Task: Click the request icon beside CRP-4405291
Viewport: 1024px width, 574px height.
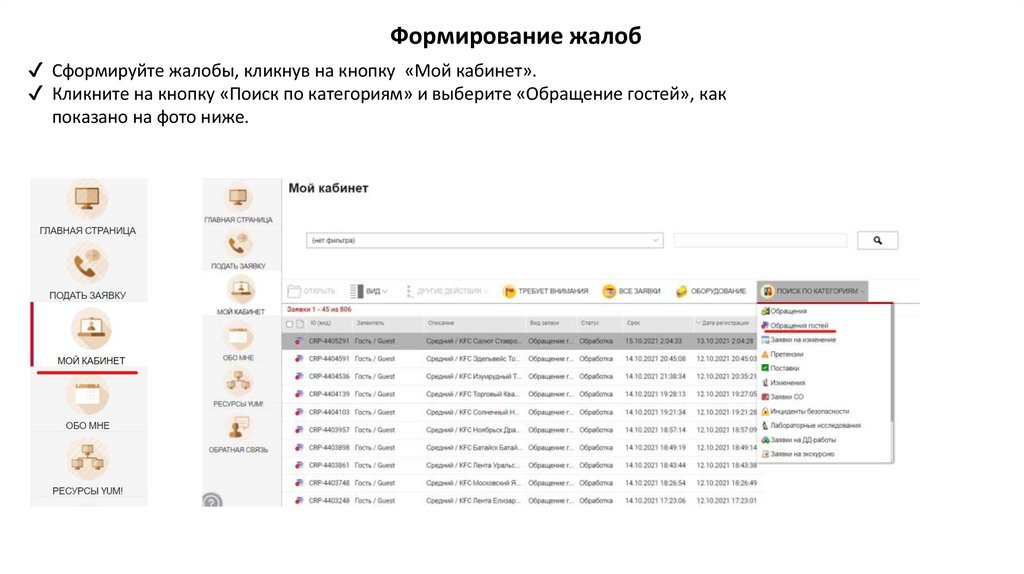Action: (x=299, y=341)
